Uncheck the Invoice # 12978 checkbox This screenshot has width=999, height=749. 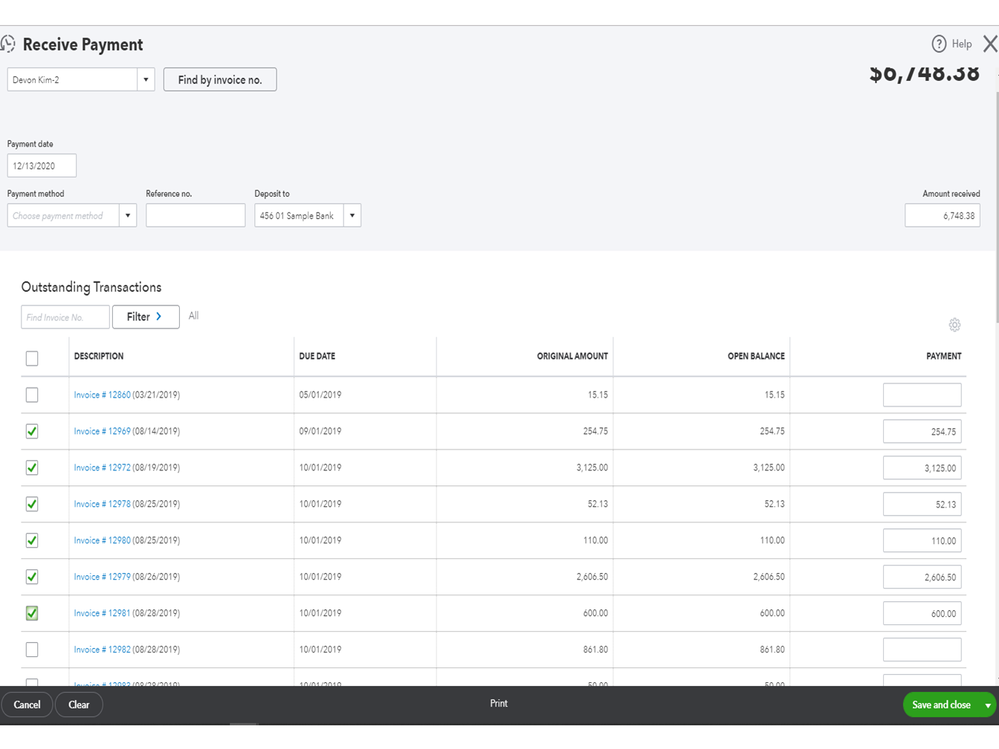coord(32,504)
